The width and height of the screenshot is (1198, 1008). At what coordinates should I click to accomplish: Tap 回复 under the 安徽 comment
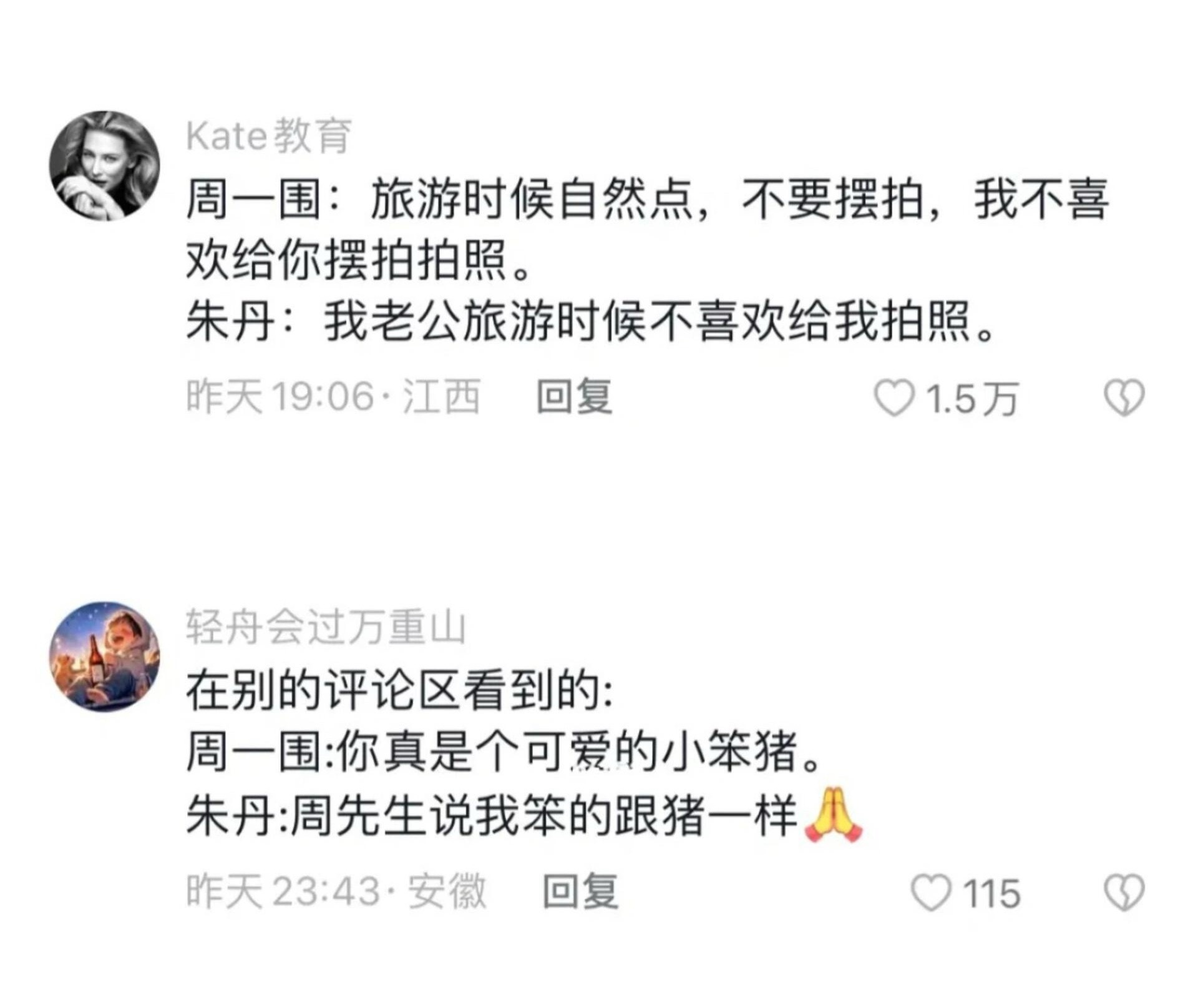click(580, 891)
